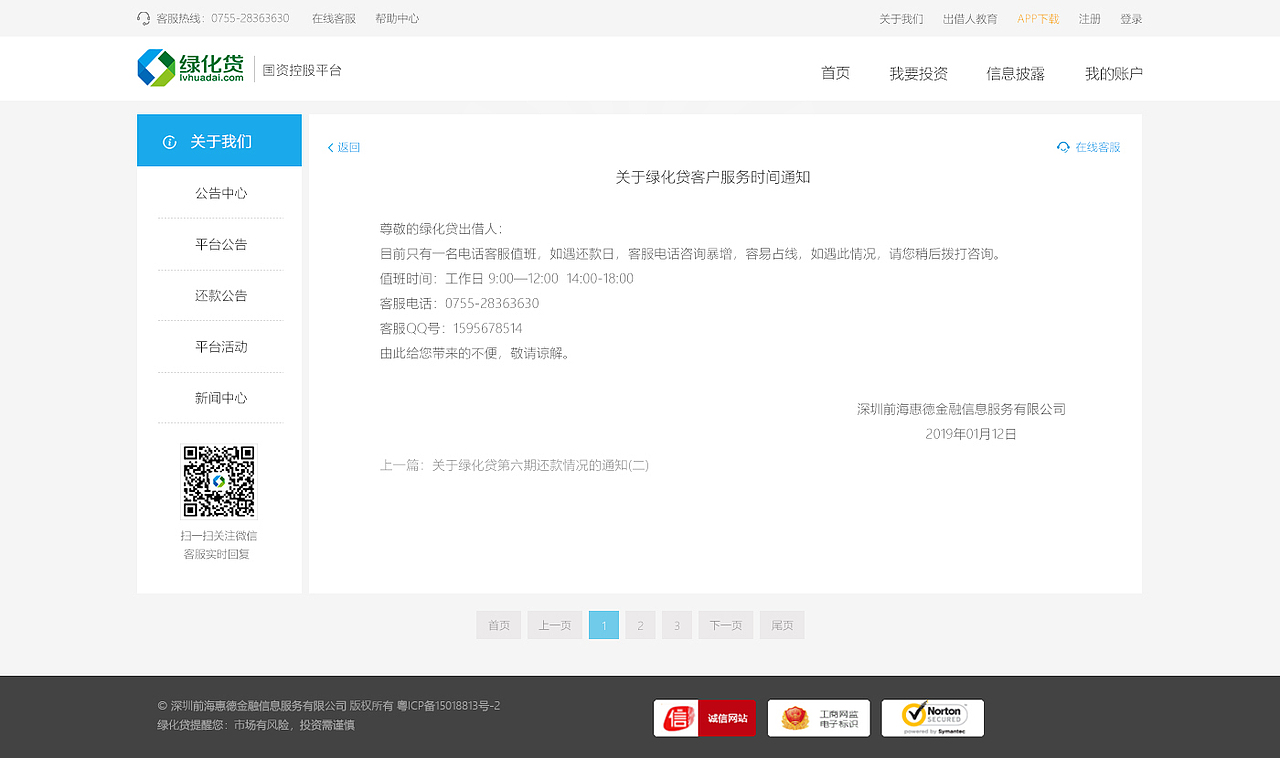Open the 我要投资 menu item
The image size is (1280, 758).
pyautogui.click(x=917, y=73)
